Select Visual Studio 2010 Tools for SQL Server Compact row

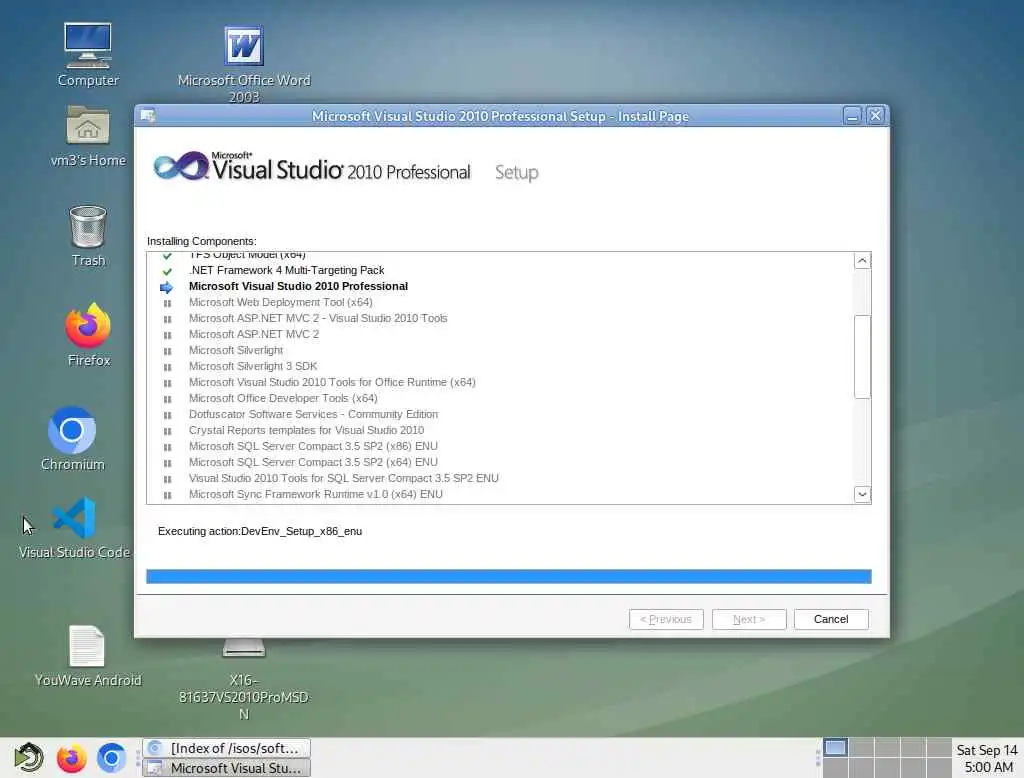(344, 478)
